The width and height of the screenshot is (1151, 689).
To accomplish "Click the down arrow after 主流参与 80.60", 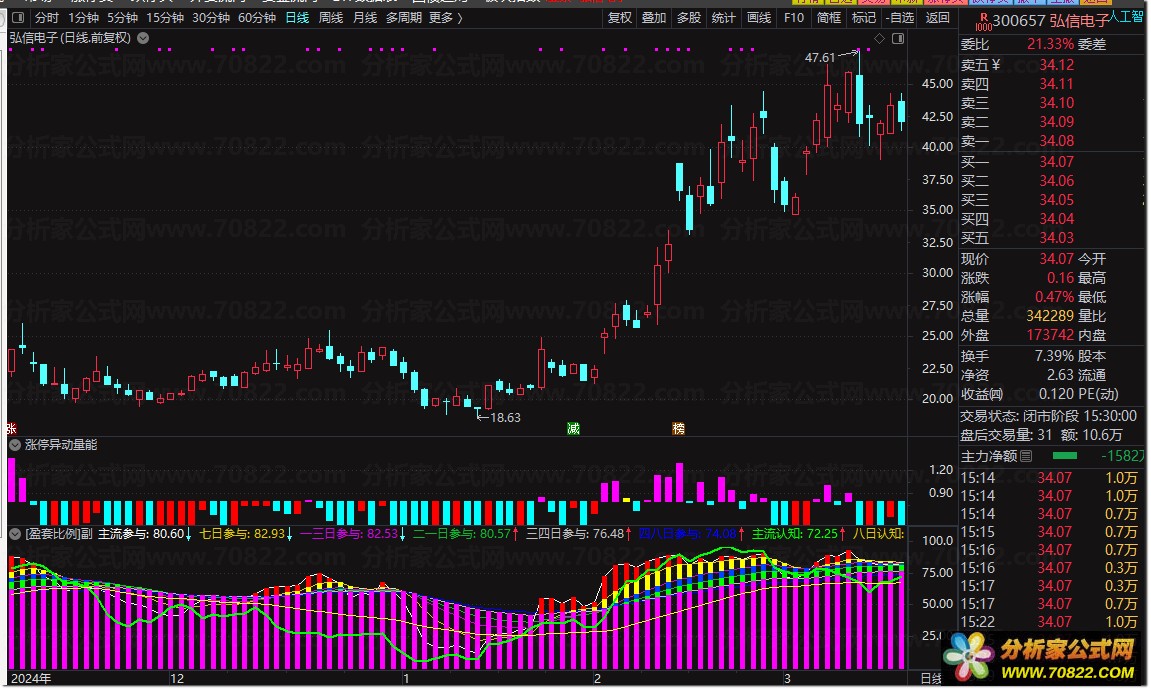I will pyautogui.click(x=189, y=534).
